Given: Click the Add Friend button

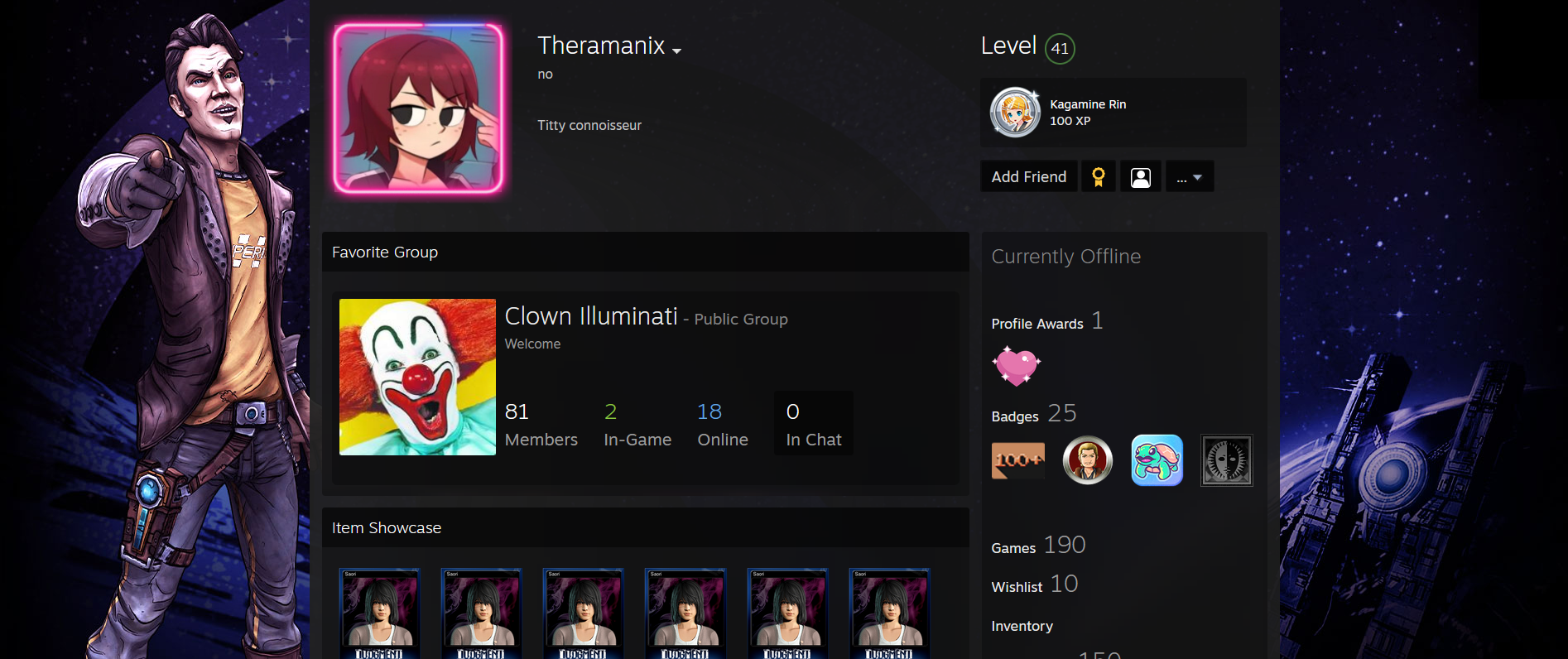Looking at the screenshot, I should pos(1029,176).
